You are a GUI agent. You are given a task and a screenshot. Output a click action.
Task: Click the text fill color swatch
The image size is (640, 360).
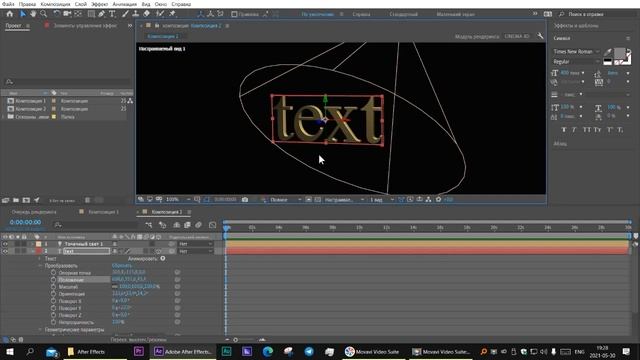click(x=620, y=53)
